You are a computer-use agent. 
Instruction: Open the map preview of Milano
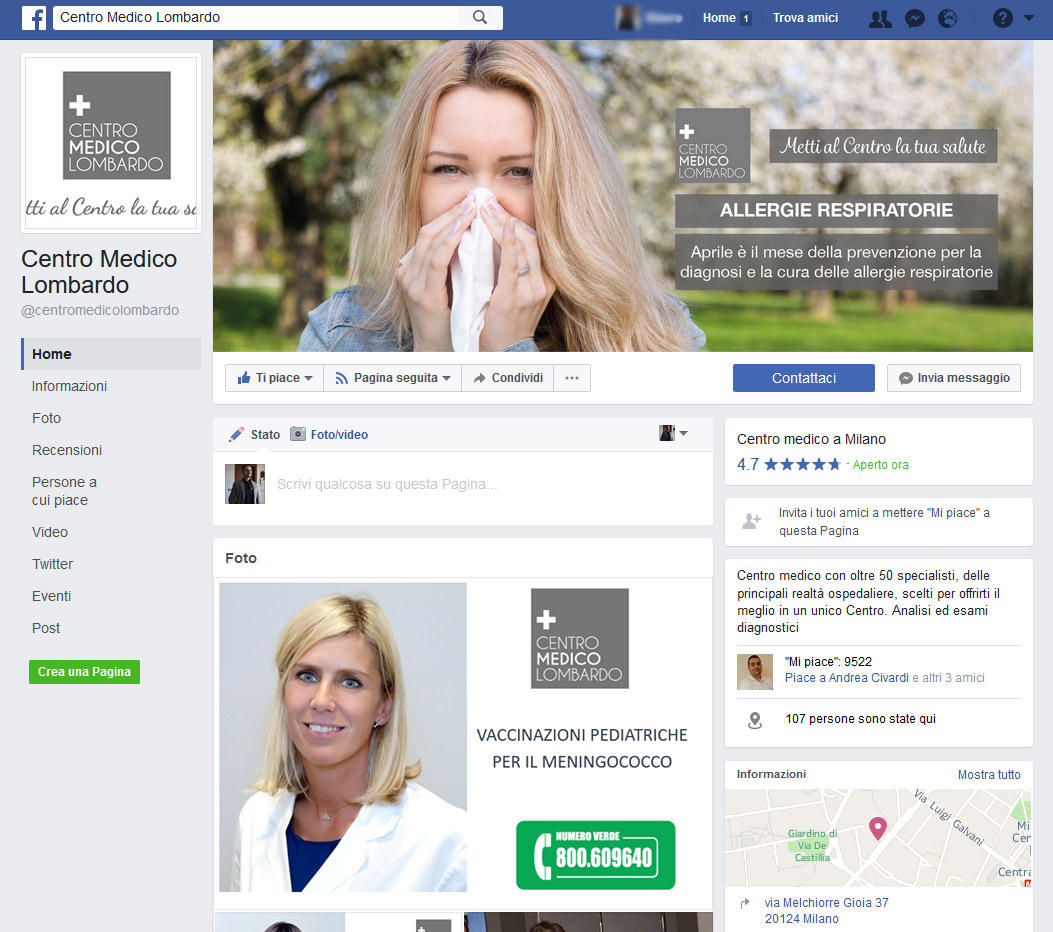pos(878,838)
